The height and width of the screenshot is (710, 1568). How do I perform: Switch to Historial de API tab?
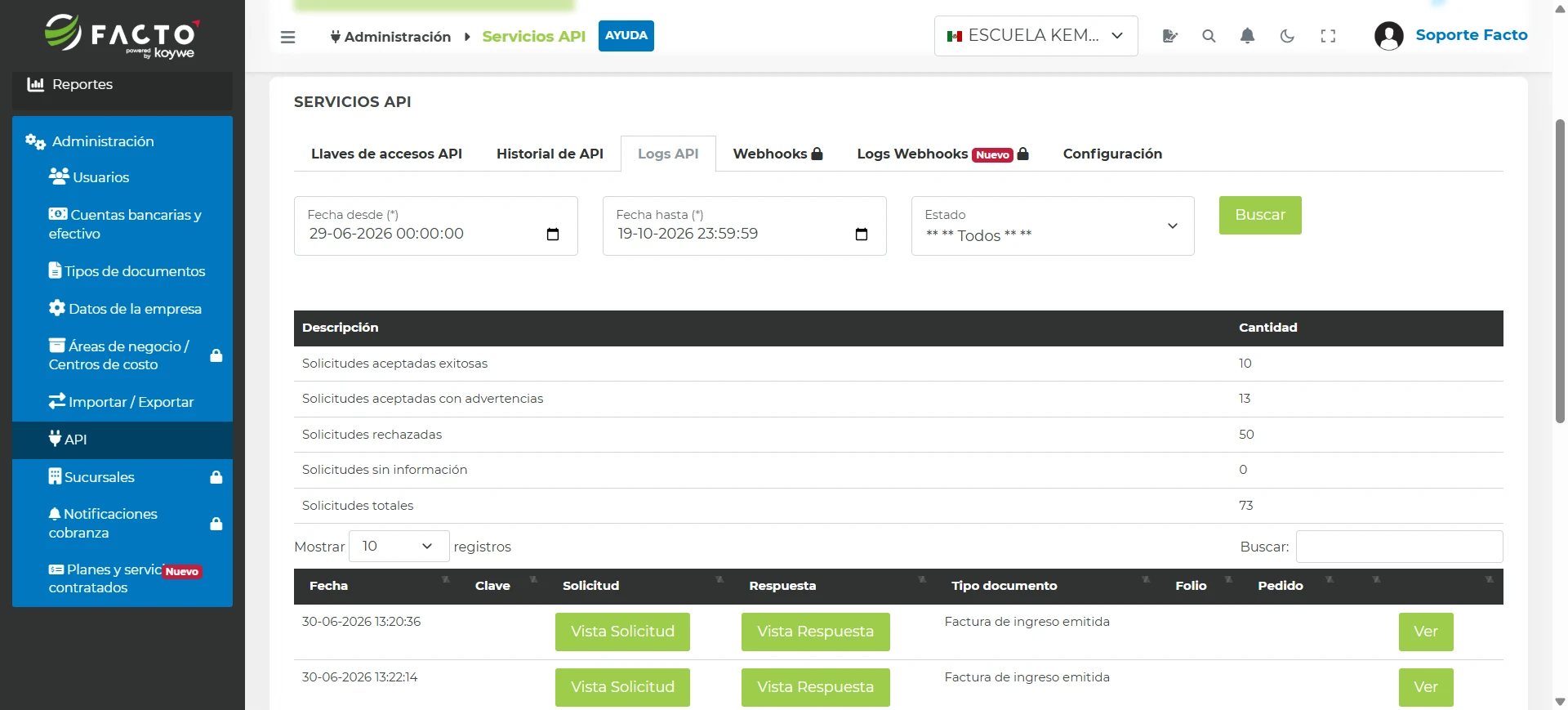[550, 154]
